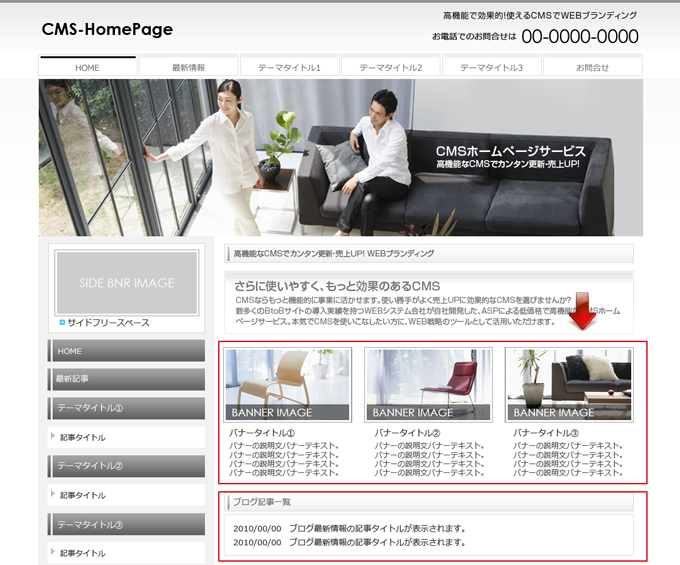The height and width of the screenshot is (565, 680).
Task: Switch to the 最新情報 navigation tab
Action: (x=188, y=67)
